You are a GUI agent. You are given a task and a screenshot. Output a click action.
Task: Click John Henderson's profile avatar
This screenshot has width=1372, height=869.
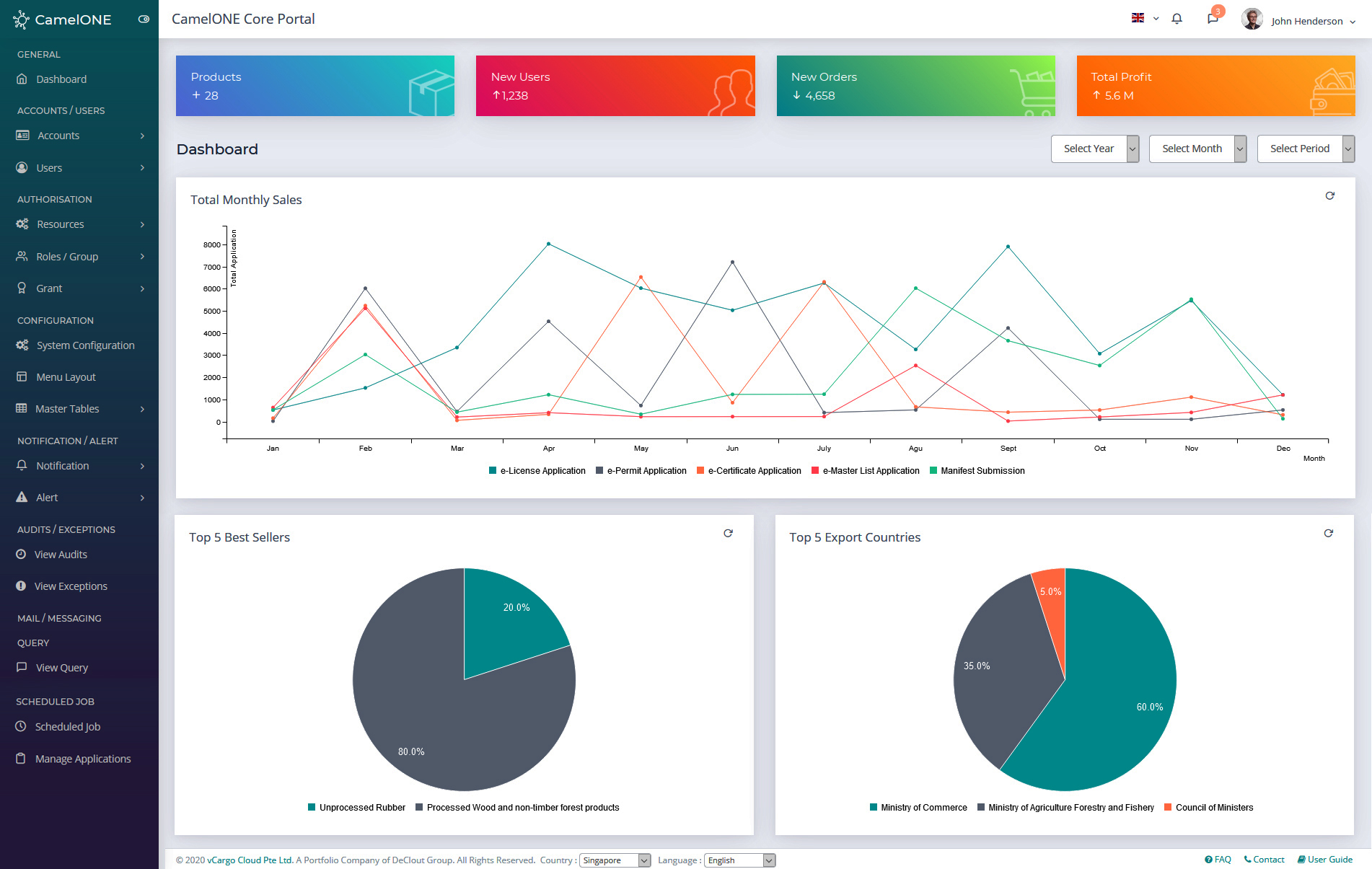click(x=1252, y=19)
